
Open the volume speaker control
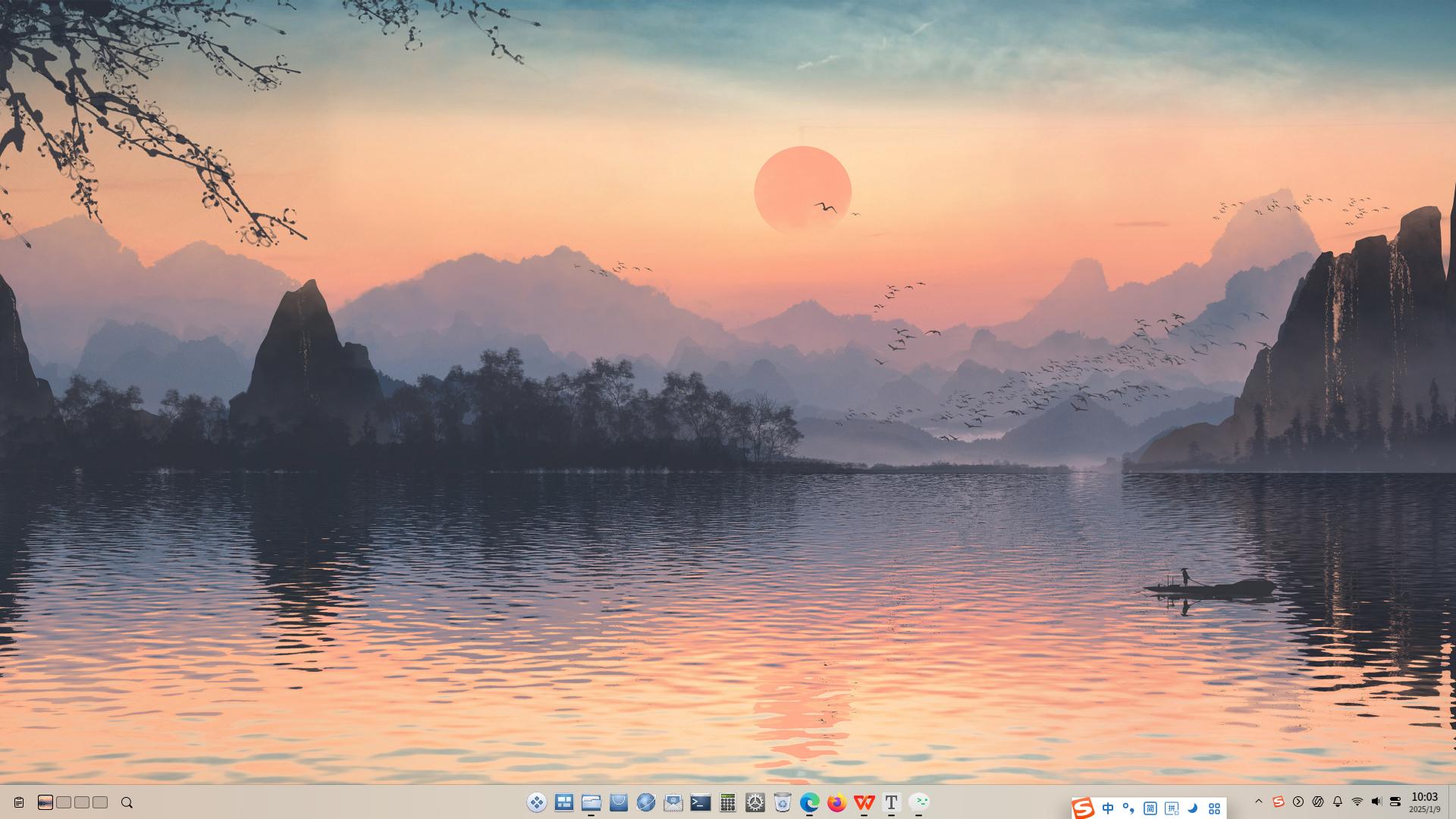[1376, 802]
